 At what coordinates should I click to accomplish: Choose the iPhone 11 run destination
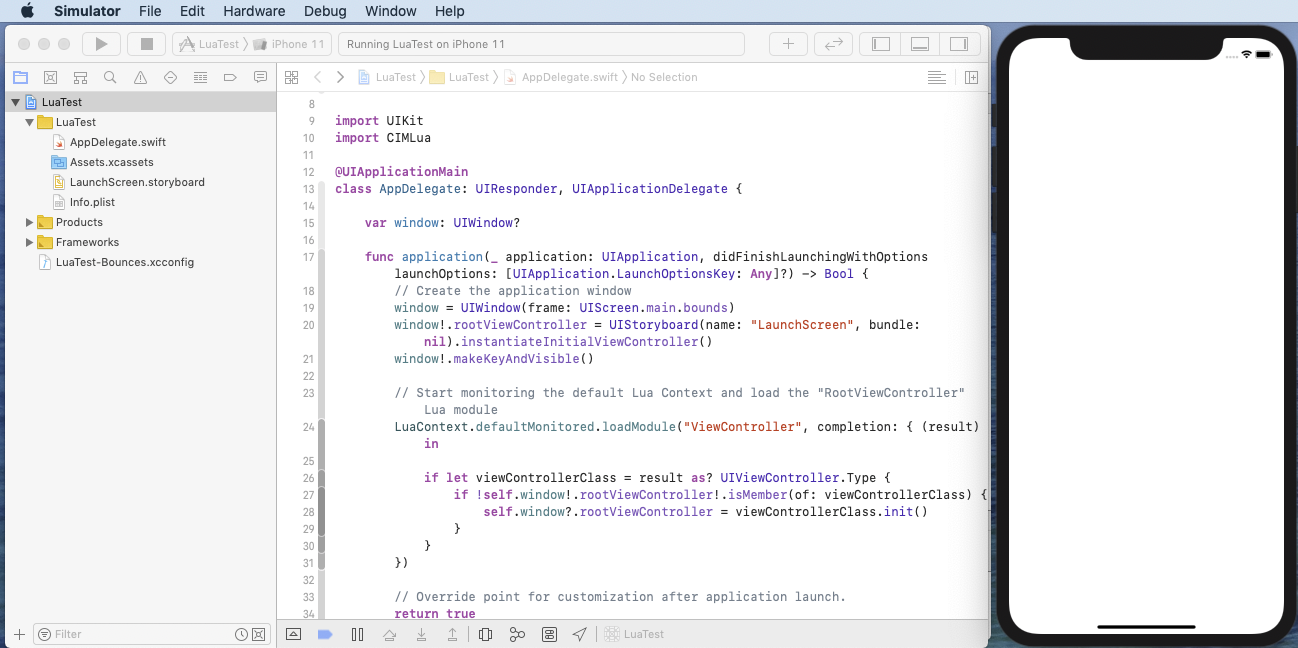[x=290, y=44]
